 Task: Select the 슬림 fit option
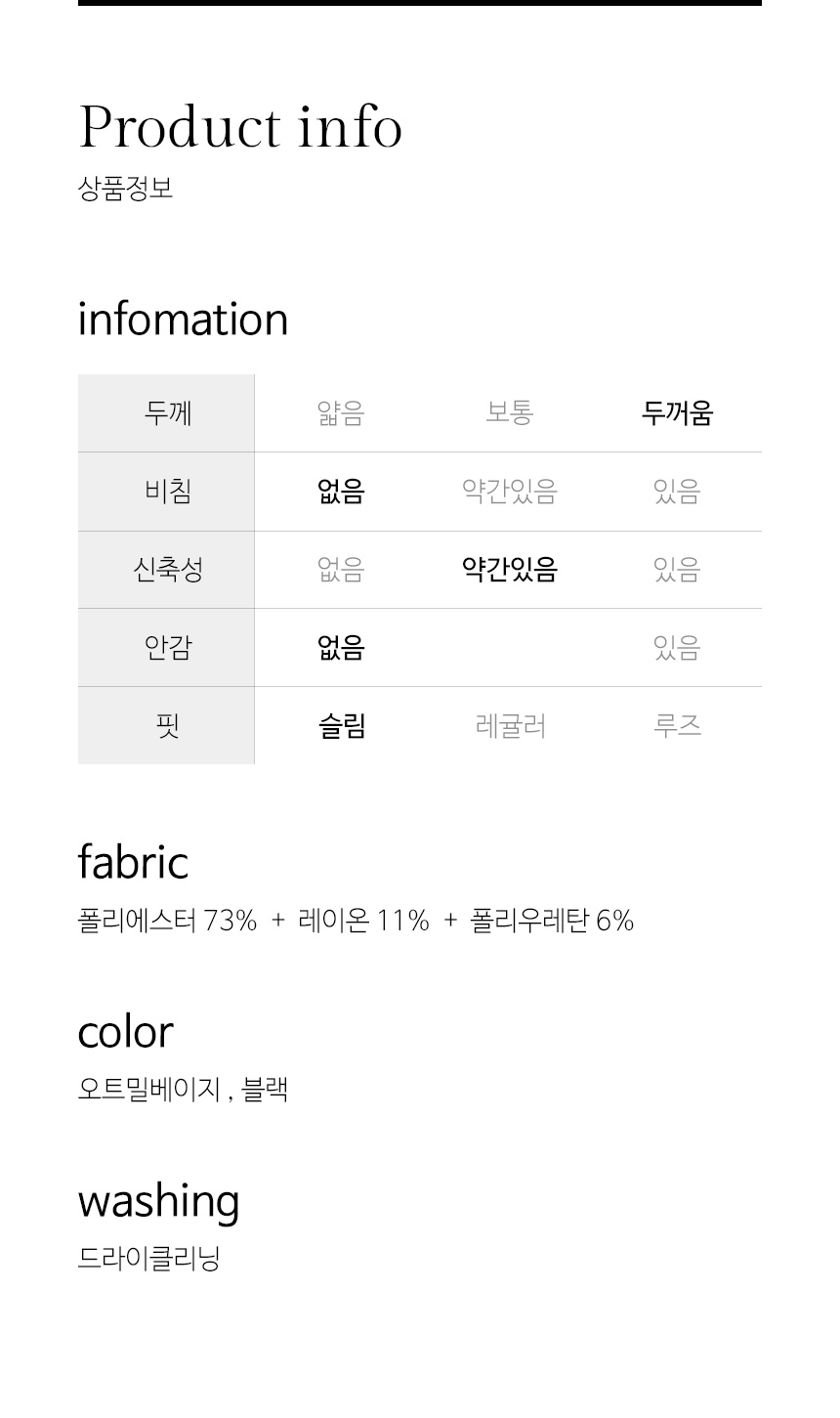coord(341,725)
